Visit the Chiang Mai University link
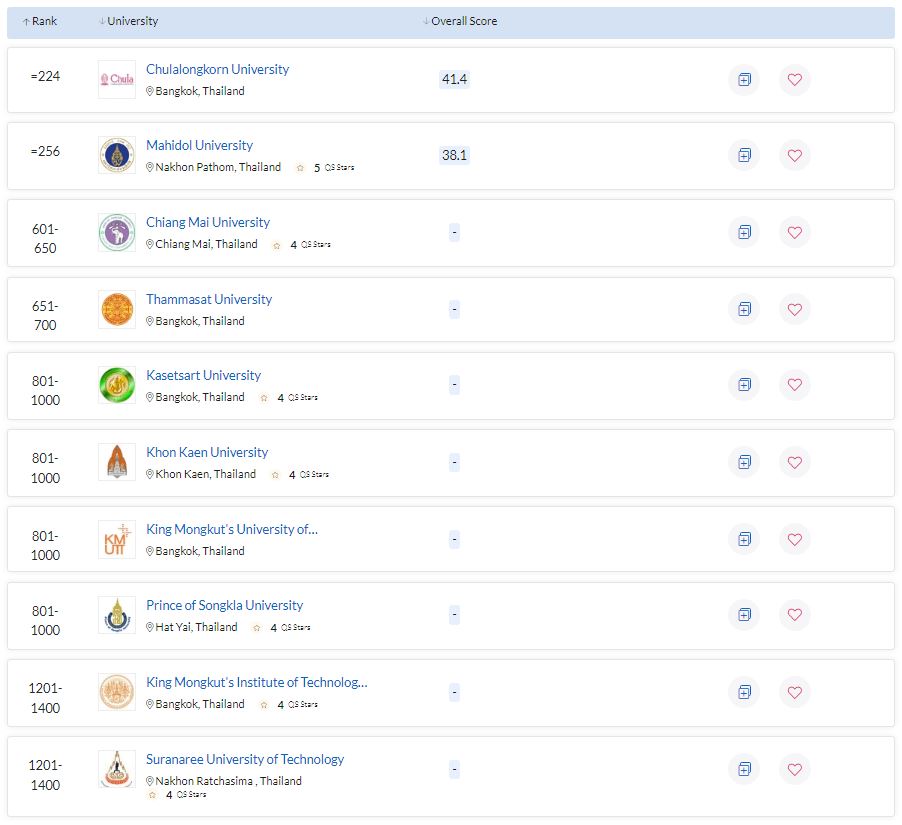This screenshot has height=825, width=902. (x=208, y=222)
